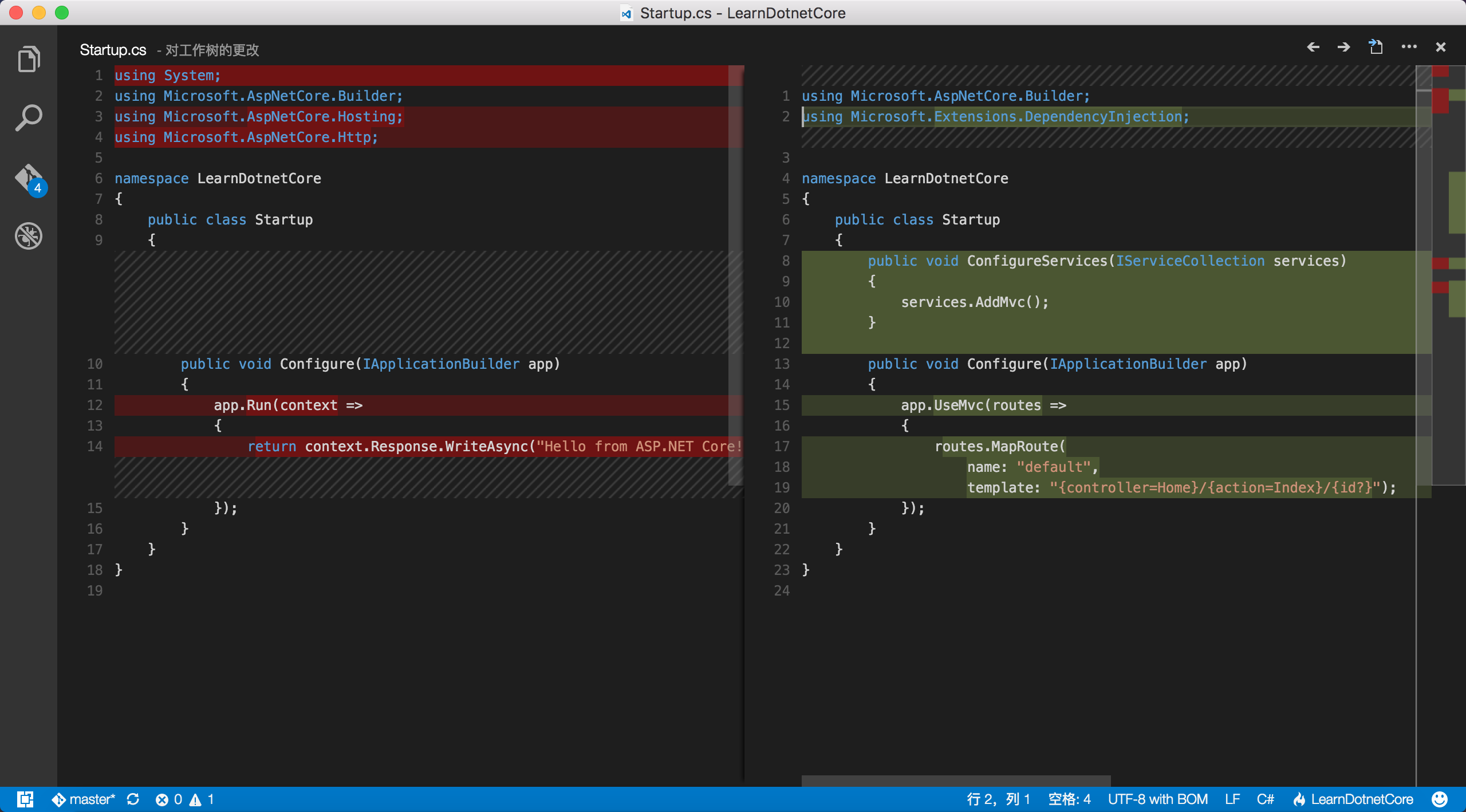This screenshot has height=812, width=1466.
Task: Open the Git source control view
Action: [30, 180]
